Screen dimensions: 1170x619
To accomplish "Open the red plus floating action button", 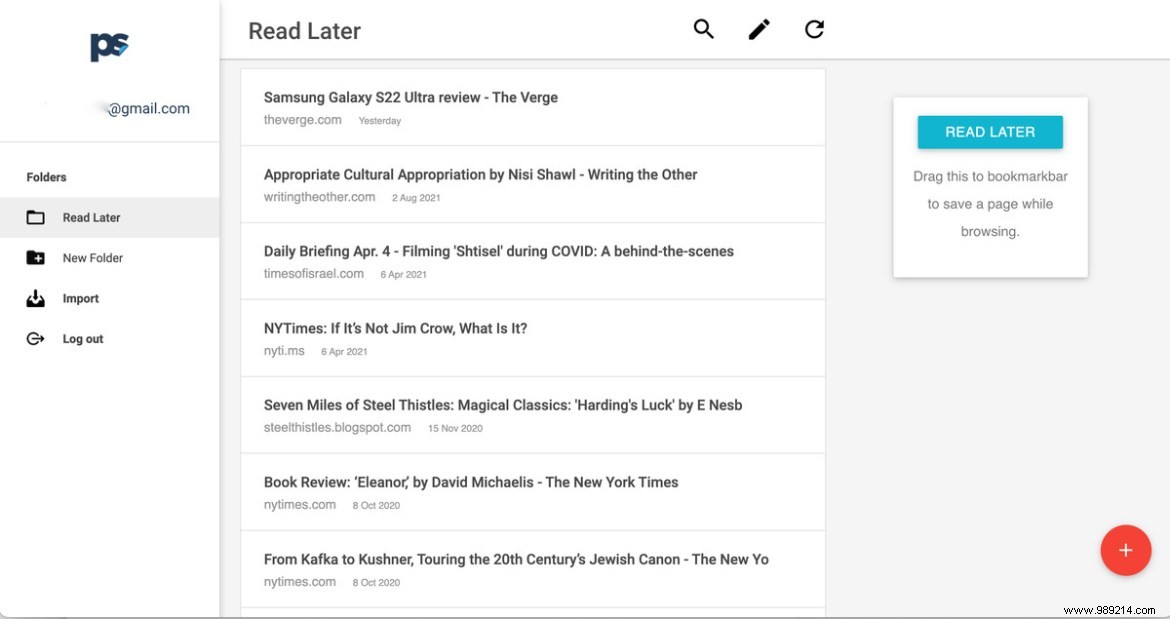I will coord(1126,549).
